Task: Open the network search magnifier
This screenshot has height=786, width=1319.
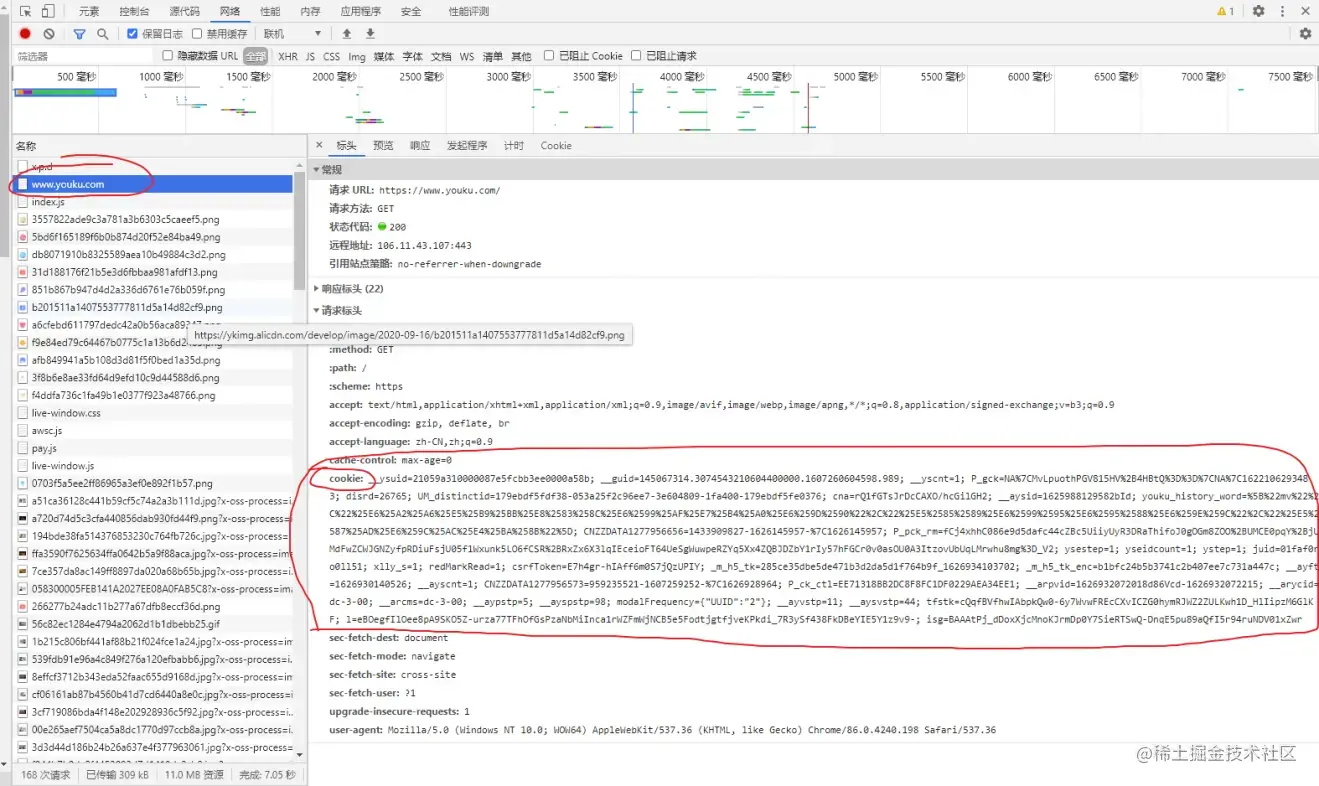Action: (x=102, y=34)
